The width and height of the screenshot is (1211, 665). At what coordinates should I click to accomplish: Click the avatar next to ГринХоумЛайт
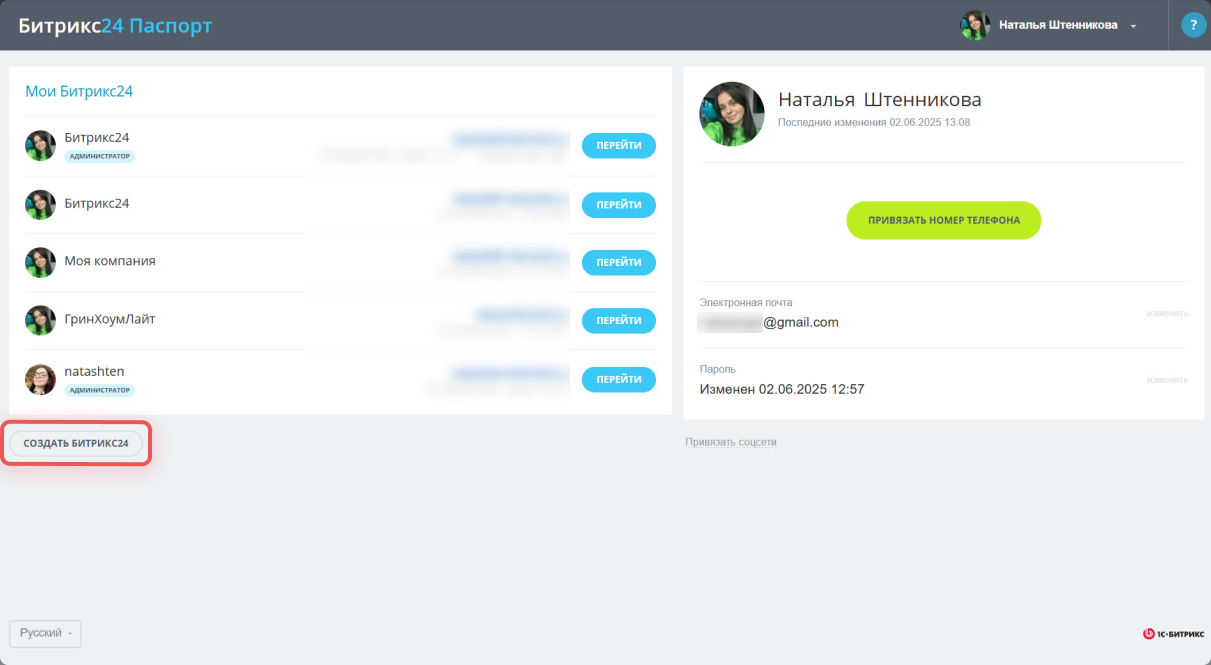pyautogui.click(x=40, y=320)
